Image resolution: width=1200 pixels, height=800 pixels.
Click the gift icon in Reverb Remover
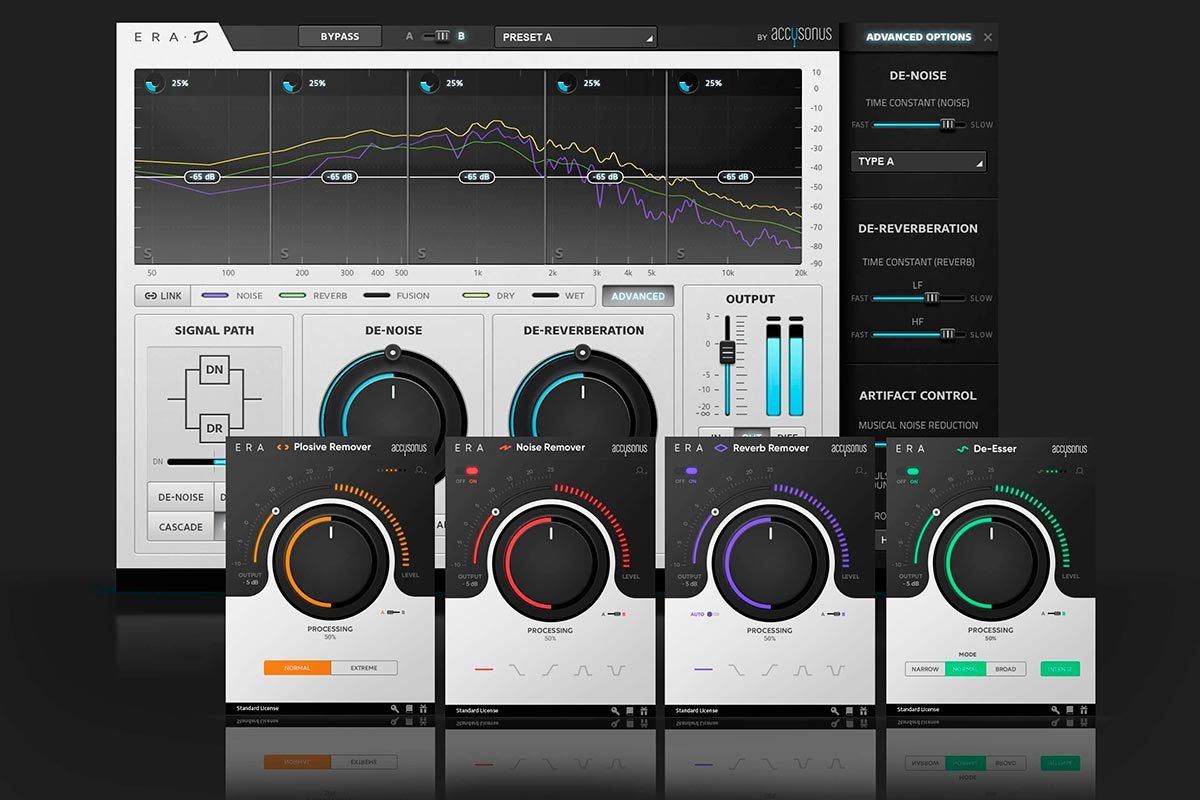tap(863, 710)
